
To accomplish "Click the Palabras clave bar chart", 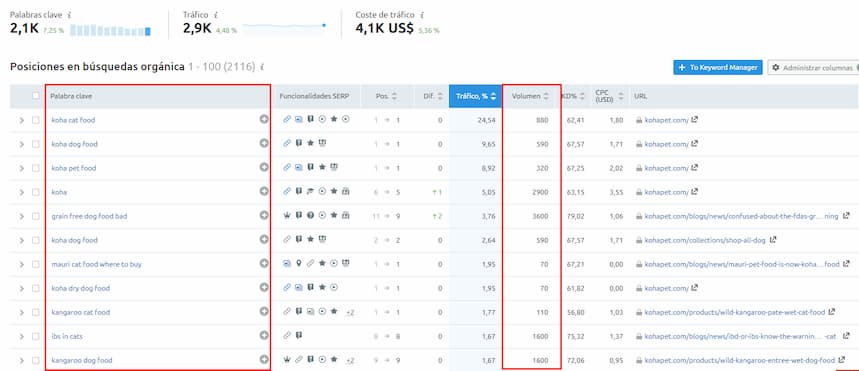I will click(x=110, y=30).
